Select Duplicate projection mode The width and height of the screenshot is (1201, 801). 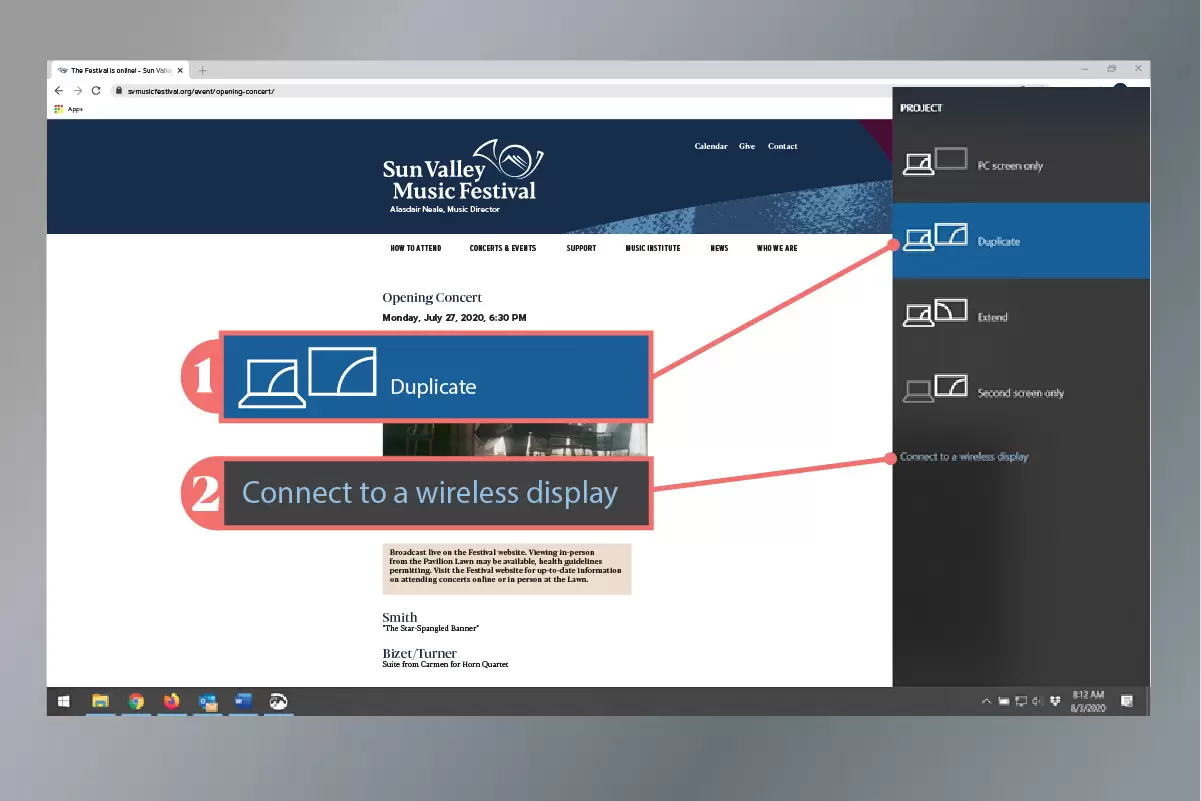click(1020, 241)
